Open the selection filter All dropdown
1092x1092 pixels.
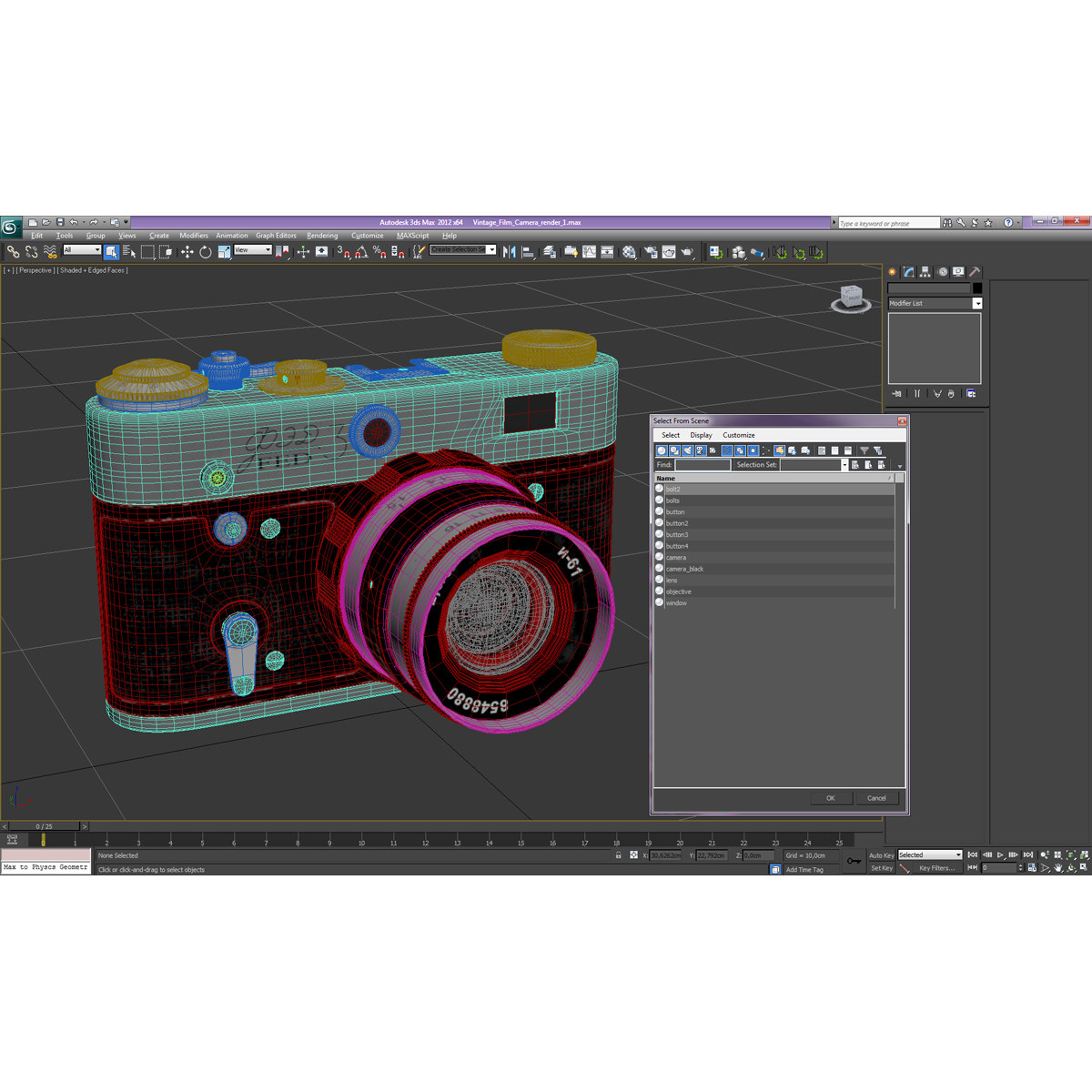point(82,249)
